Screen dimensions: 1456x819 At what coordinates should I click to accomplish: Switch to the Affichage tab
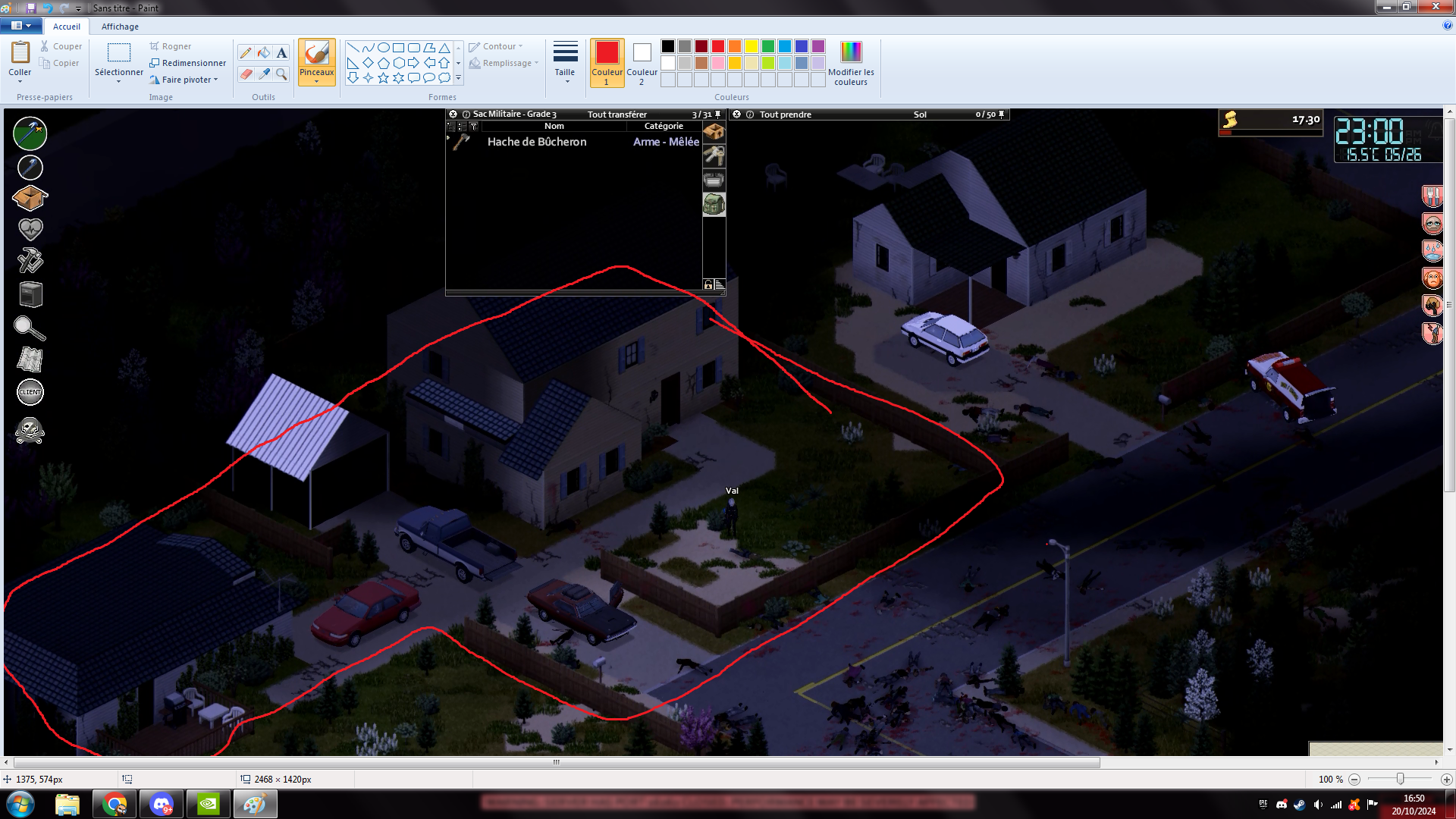pos(120,27)
